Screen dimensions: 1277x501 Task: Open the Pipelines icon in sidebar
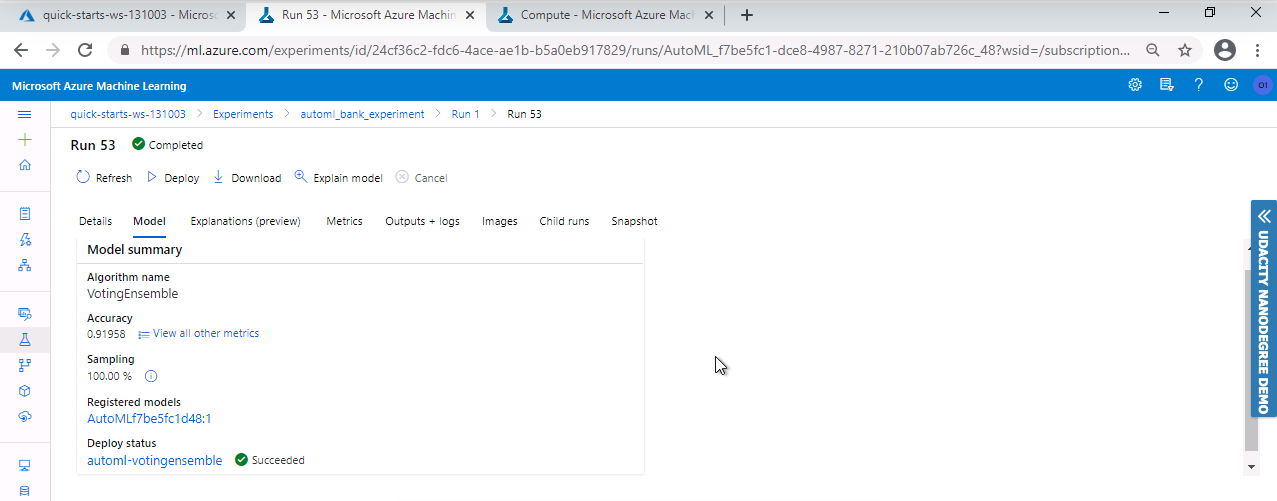(x=25, y=366)
